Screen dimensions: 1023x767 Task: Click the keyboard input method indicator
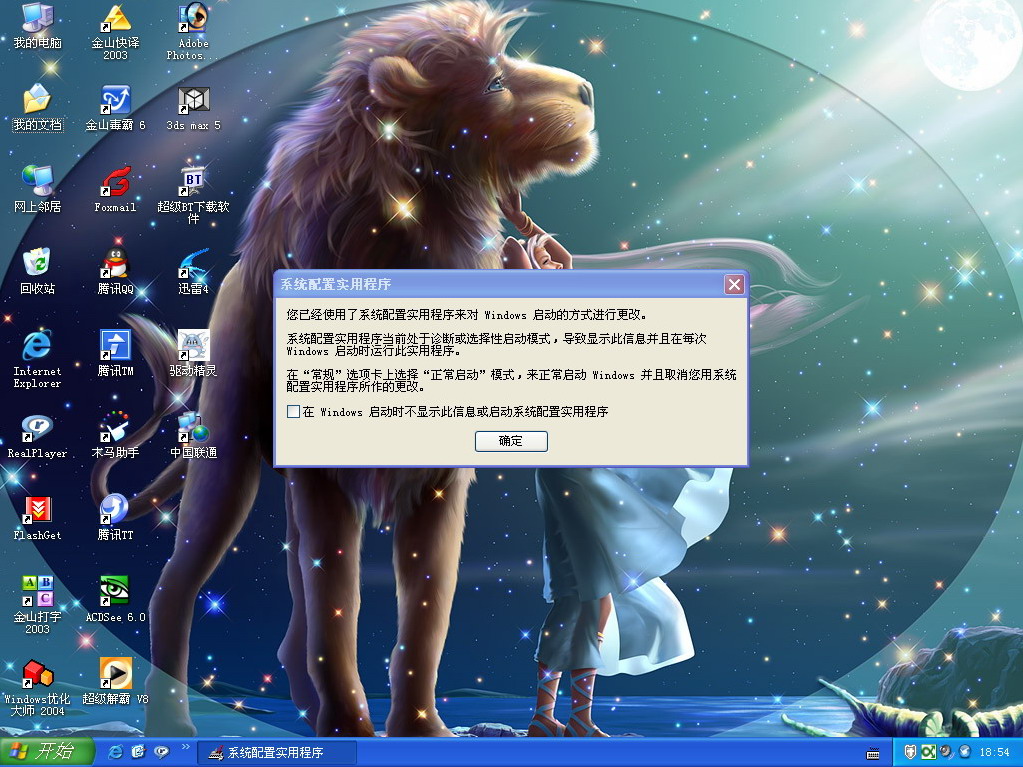pos(872,754)
